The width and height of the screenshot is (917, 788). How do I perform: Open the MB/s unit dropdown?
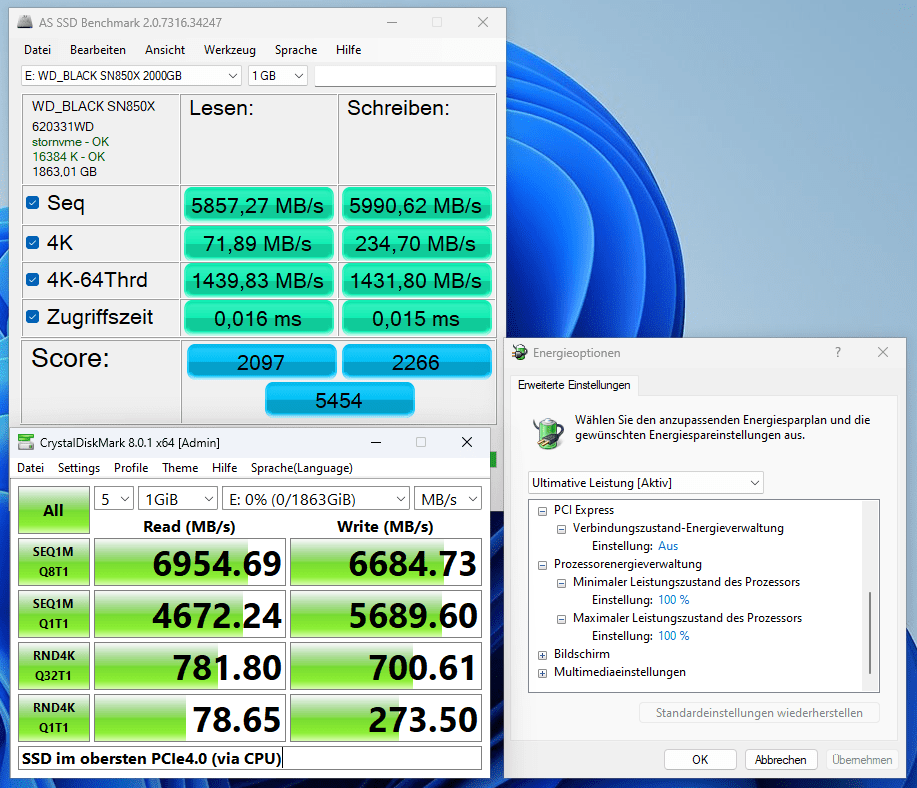coord(447,499)
